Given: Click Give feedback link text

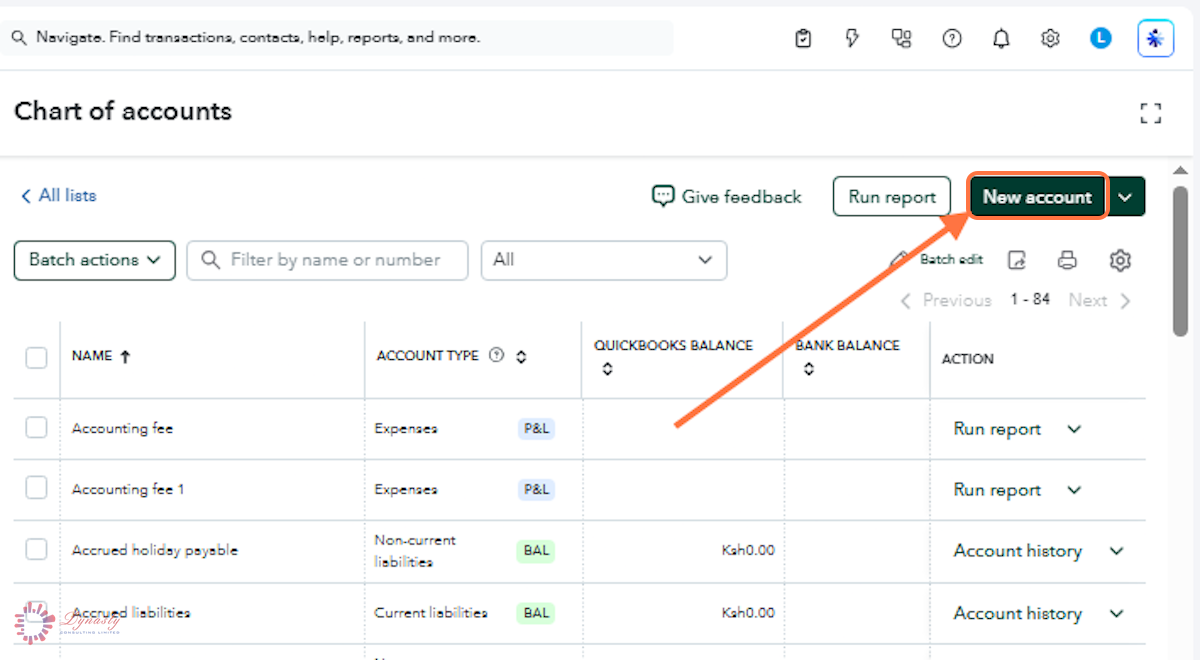Looking at the screenshot, I should point(741,197).
